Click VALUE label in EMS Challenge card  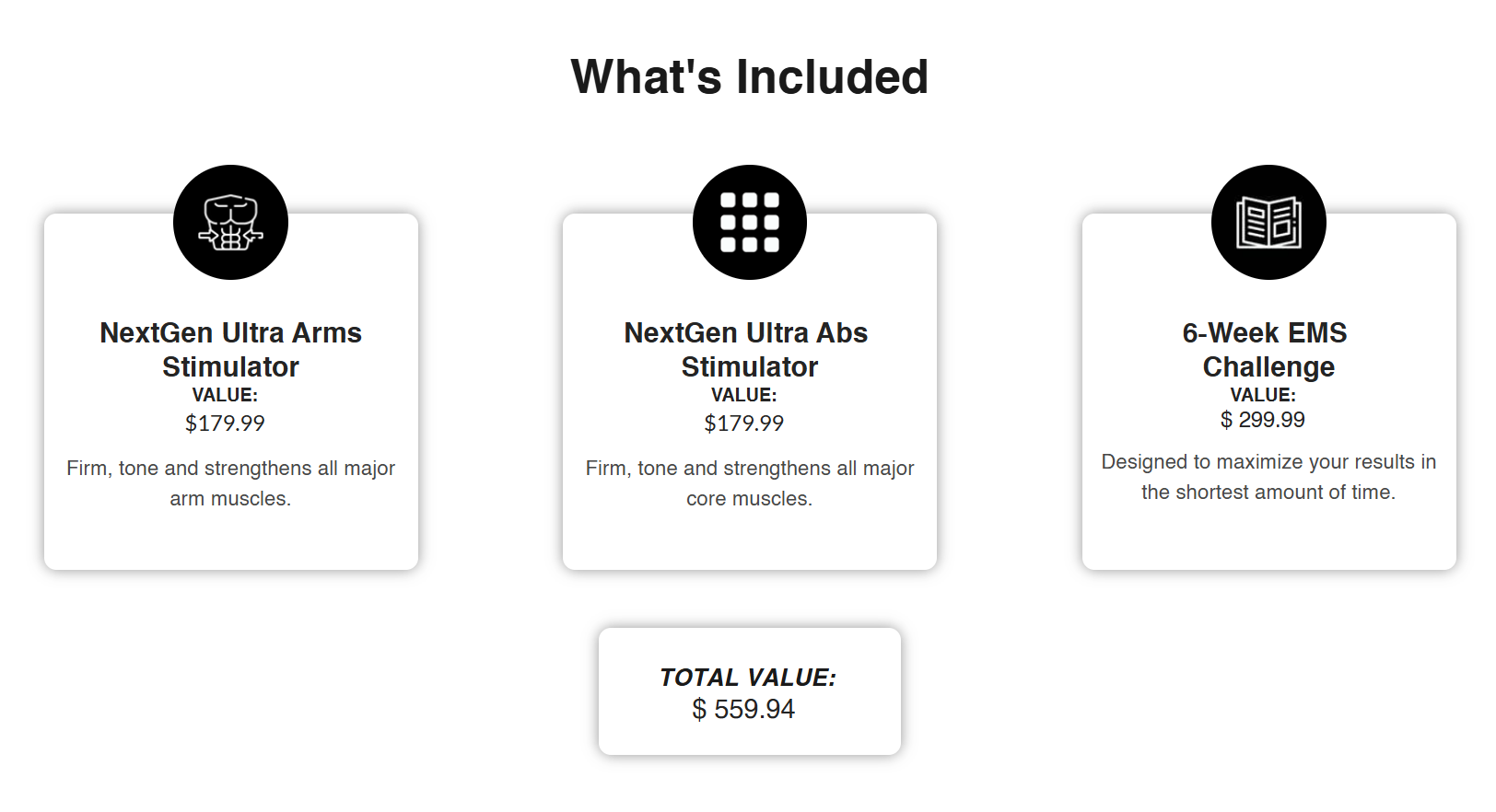click(1263, 395)
